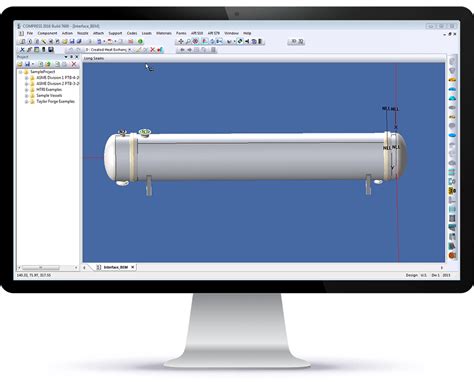The height and width of the screenshot is (382, 474).
Task: Toggle the Project panel pin button
Action: 71,57
